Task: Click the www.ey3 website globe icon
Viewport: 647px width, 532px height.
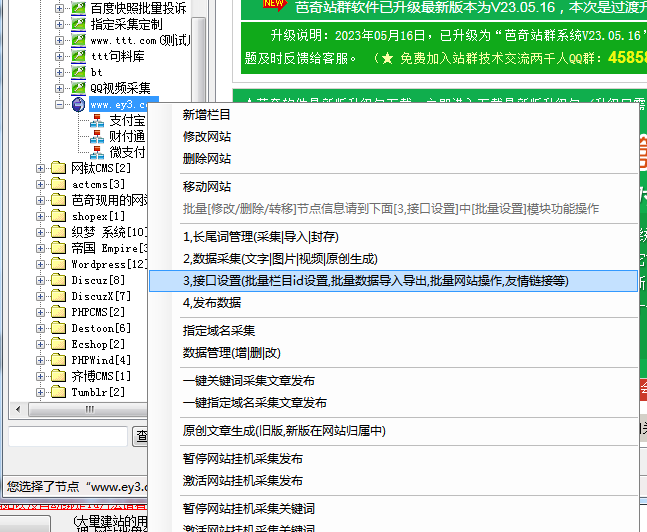Action: pyautogui.click(x=78, y=104)
